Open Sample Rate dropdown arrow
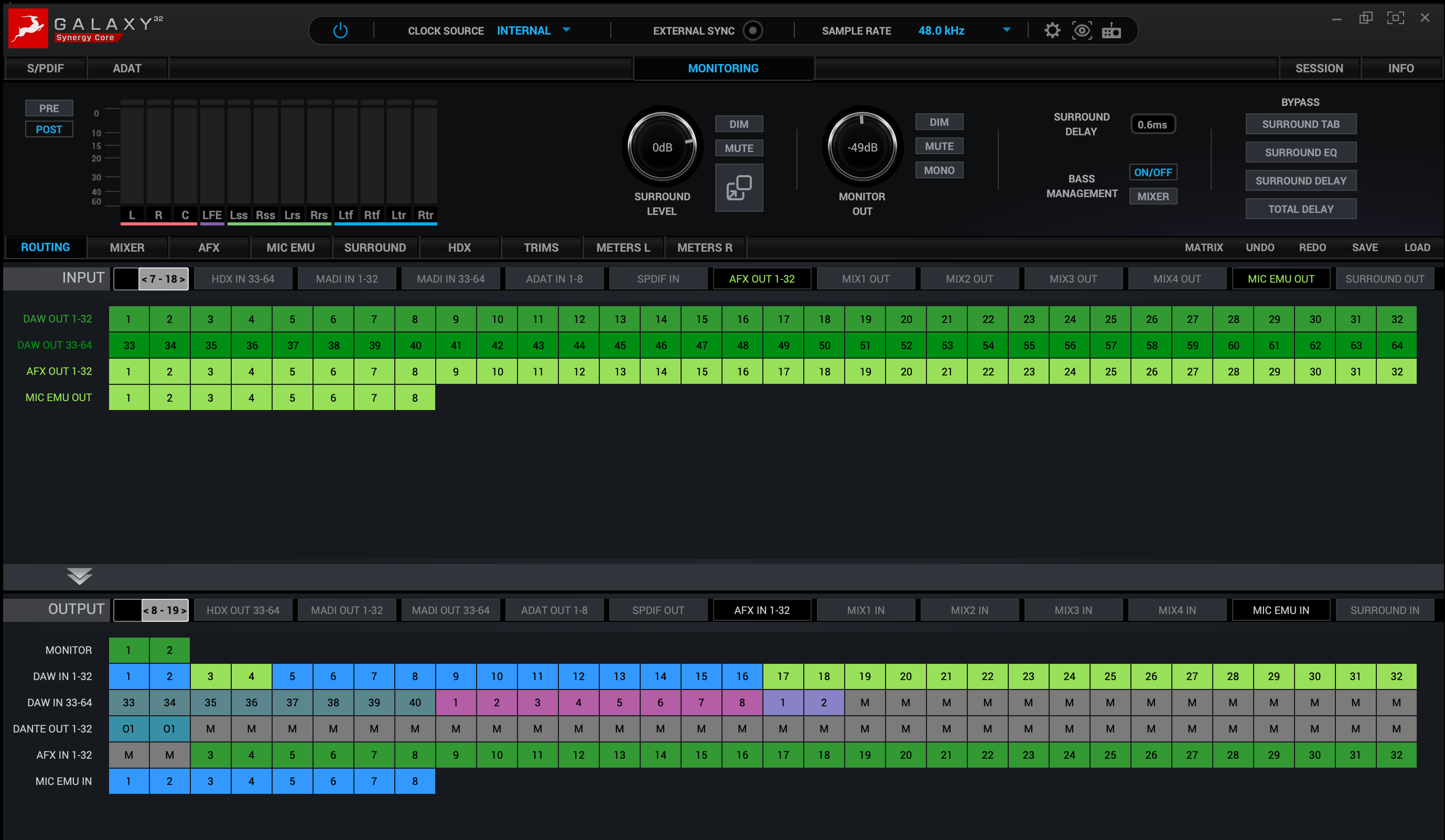The height and width of the screenshot is (840, 1445). coord(1006,30)
